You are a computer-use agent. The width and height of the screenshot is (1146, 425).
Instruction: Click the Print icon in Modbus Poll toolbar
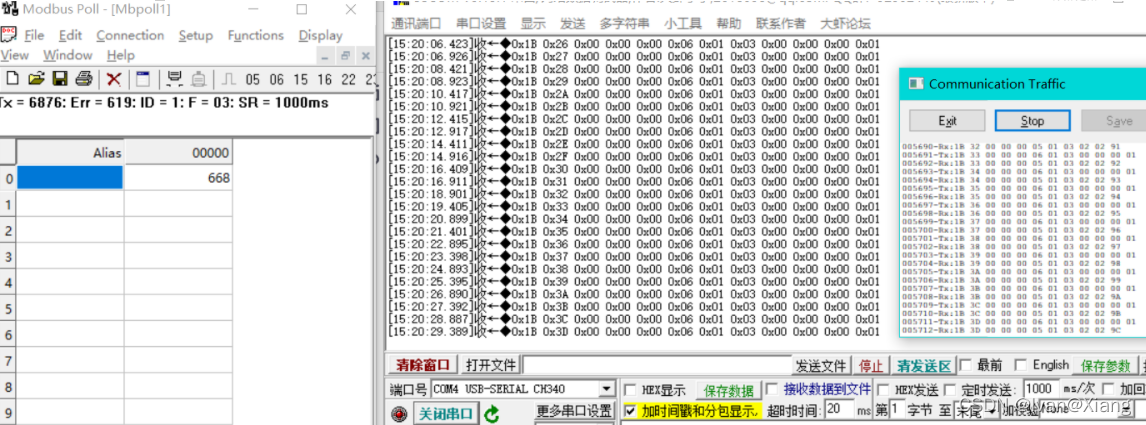pyautogui.click(x=85, y=79)
